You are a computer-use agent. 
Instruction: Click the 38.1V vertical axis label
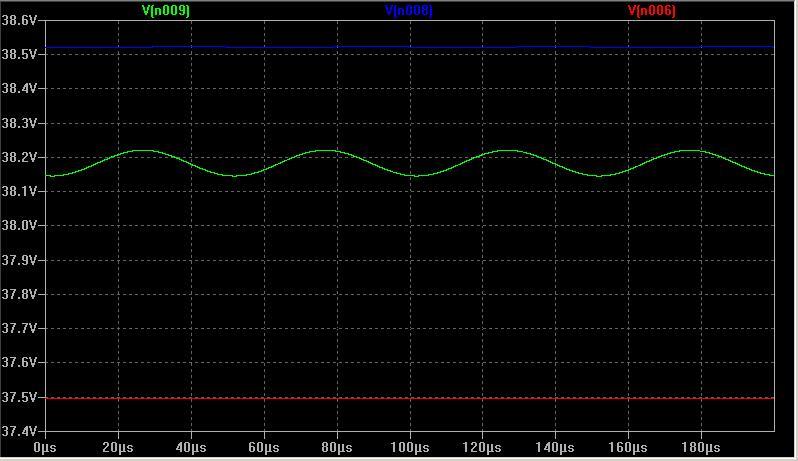click(x=19, y=191)
